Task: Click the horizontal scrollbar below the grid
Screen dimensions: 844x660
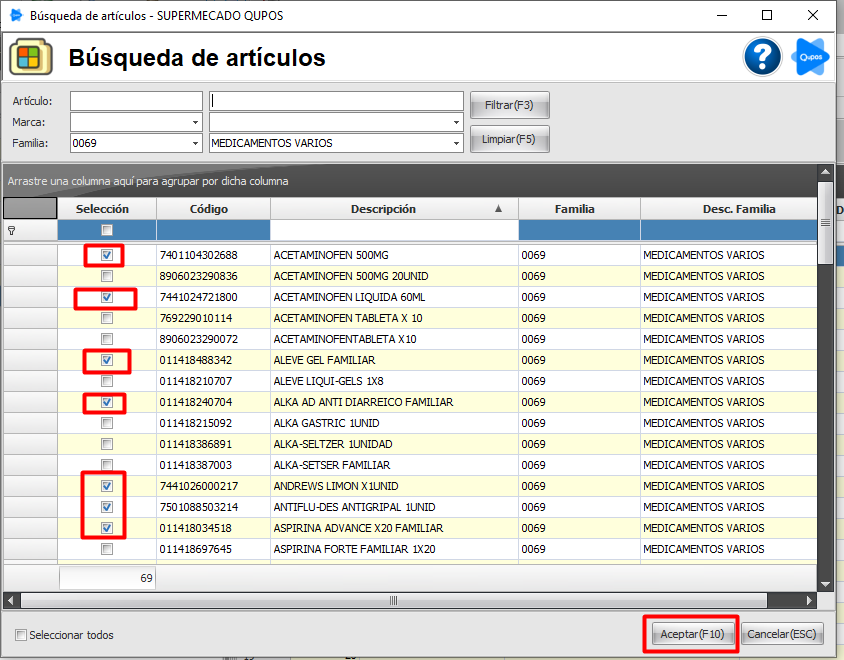Action: point(393,601)
